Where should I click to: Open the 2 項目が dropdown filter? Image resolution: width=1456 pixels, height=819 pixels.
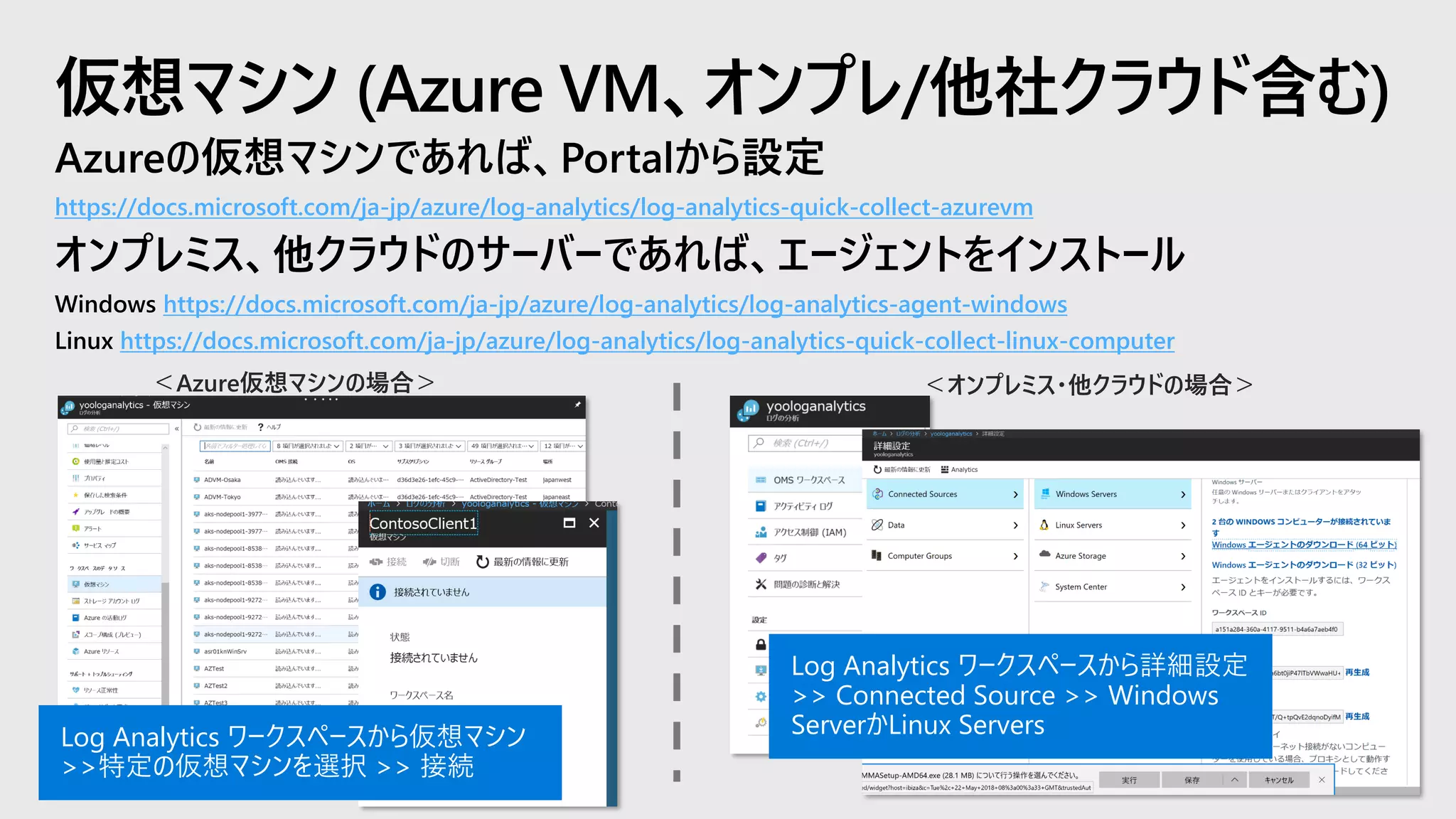tap(369, 446)
